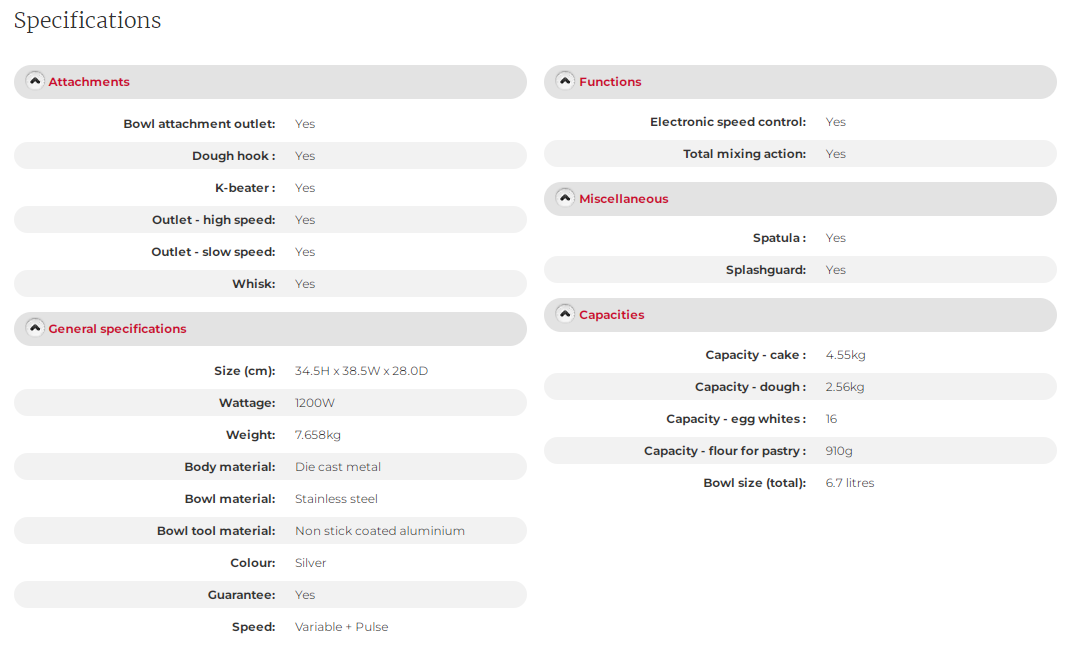Click the size value 34.5H x 38.5W x 28.0D
The image size is (1074, 650).
pos(361,371)
